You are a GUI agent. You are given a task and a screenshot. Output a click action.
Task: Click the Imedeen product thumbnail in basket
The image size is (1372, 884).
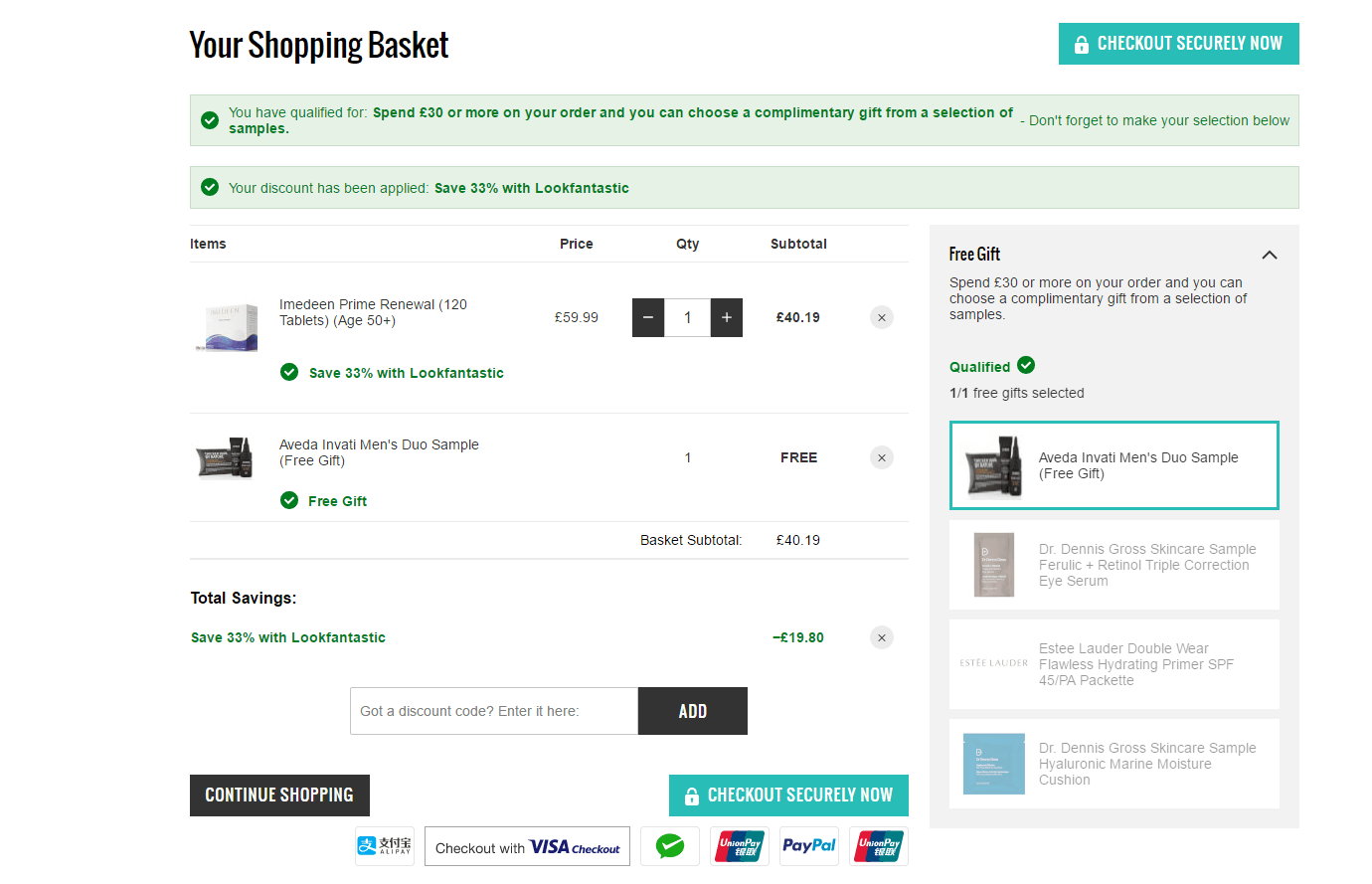(x=227, y=327)
